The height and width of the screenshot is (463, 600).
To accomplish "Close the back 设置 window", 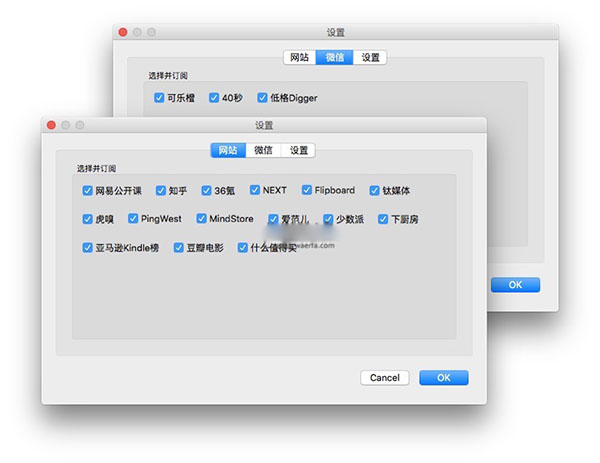I will click(x=123, y=32).
